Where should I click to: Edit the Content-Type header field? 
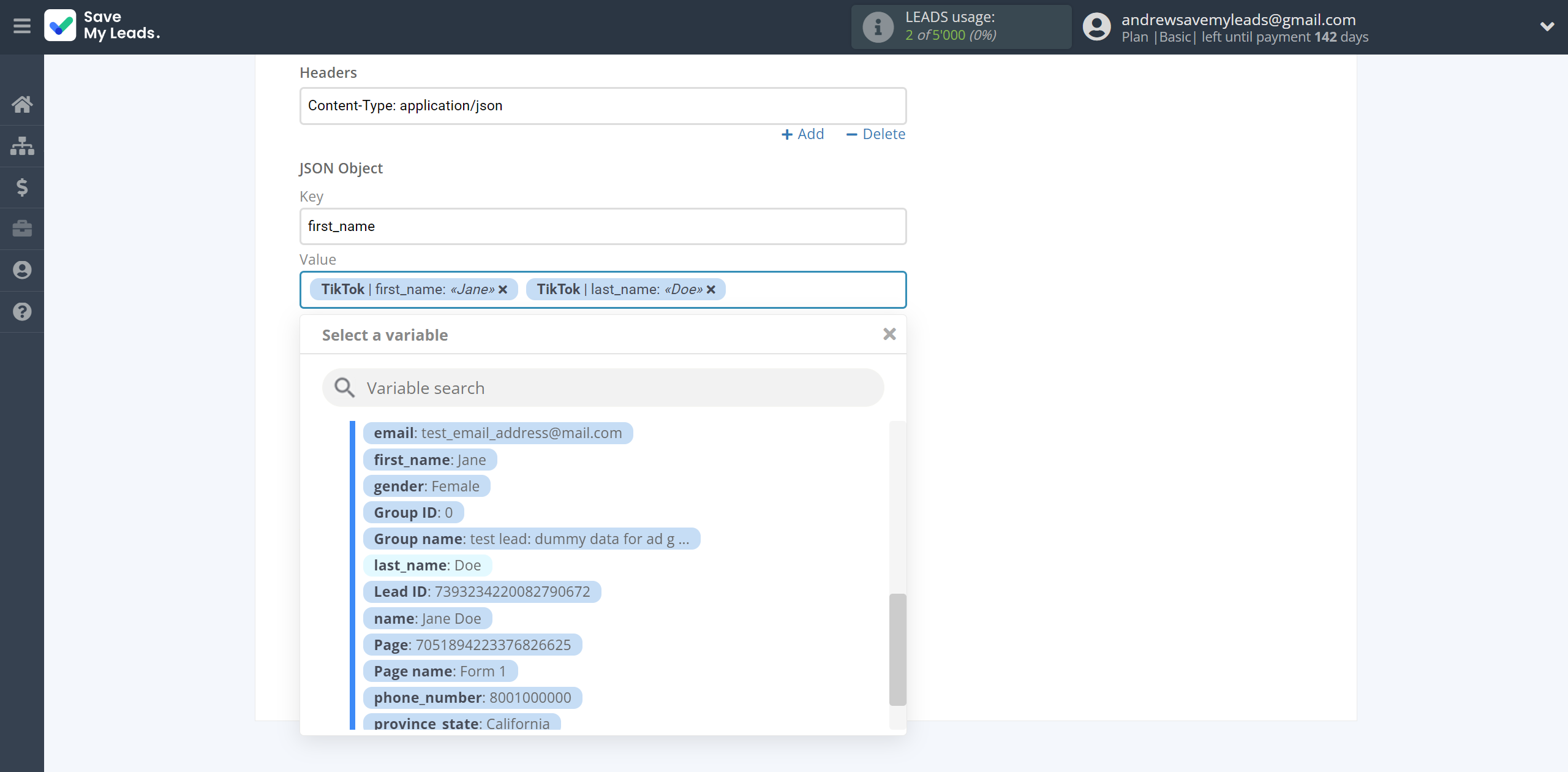coord(603,106)
